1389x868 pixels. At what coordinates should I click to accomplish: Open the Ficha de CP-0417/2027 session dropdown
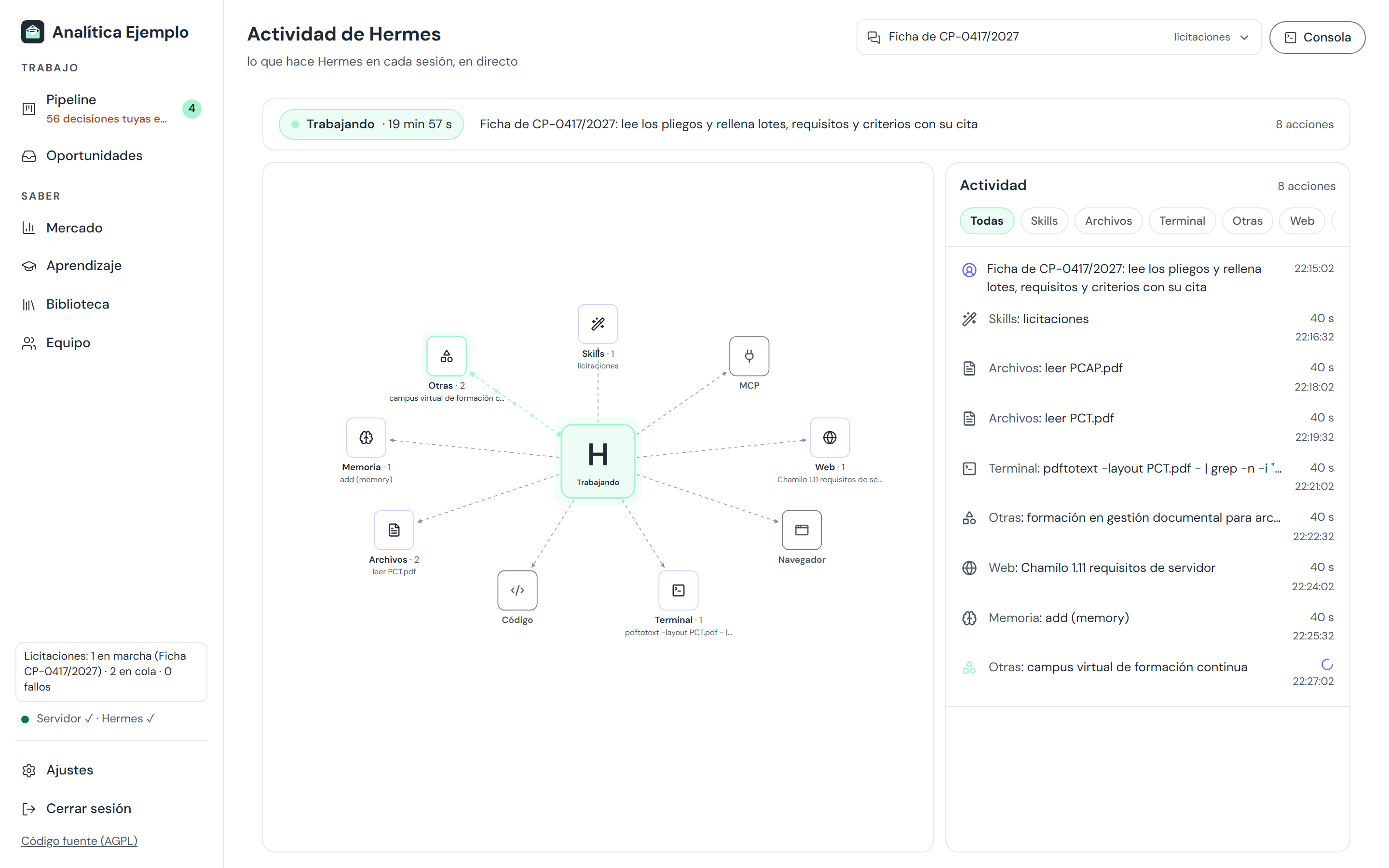(1059, 37)
